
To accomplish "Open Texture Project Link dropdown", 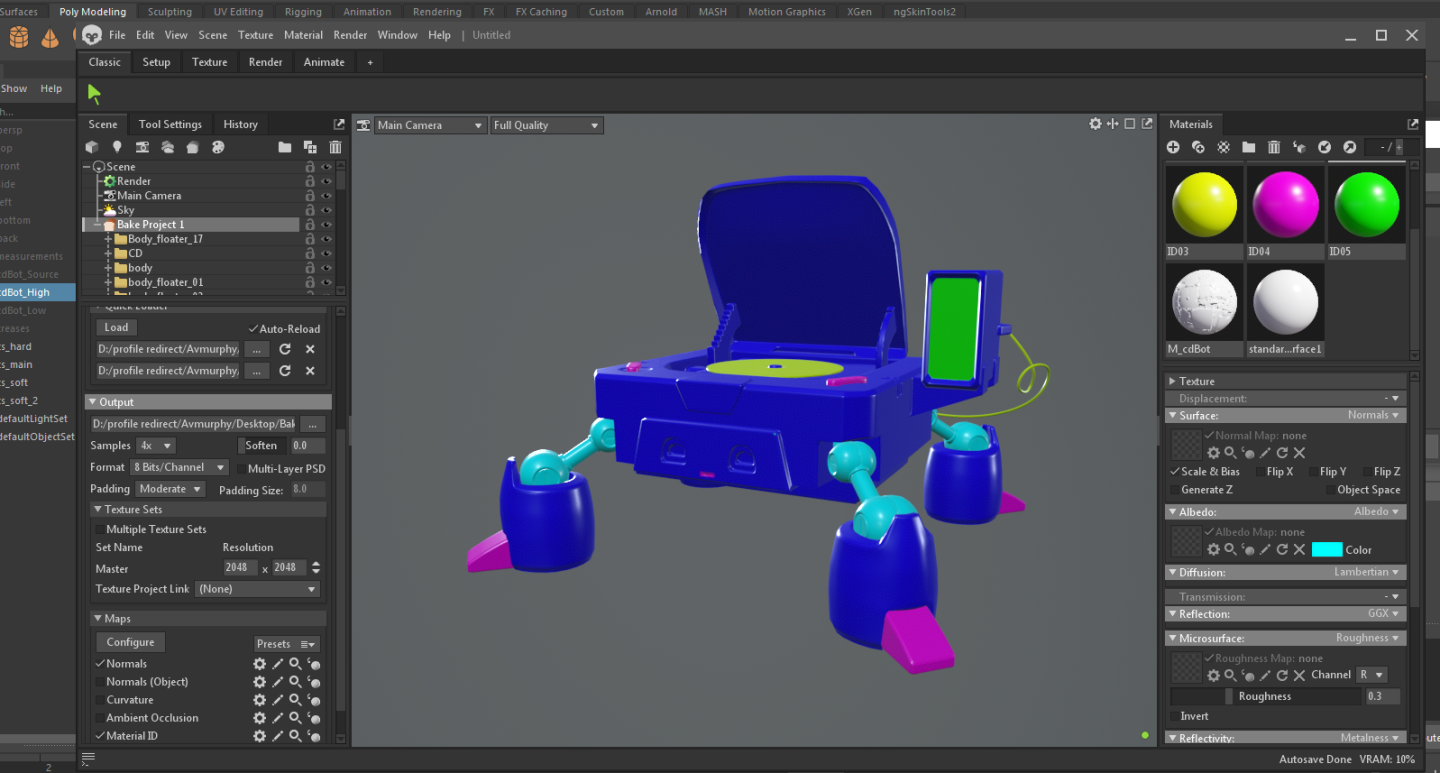I will (258, 589).
